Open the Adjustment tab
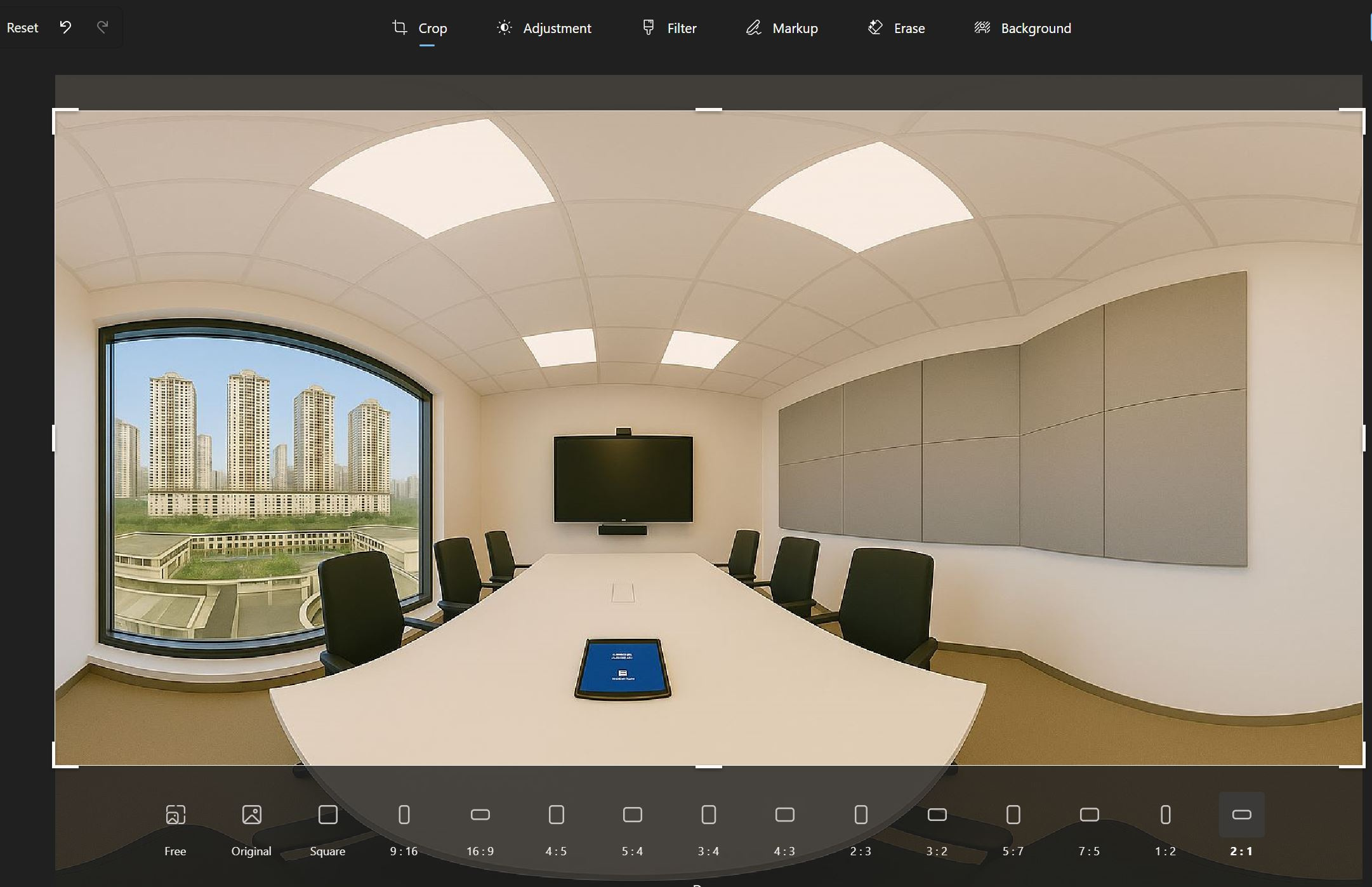1372x887 pixels. (x=544, y=28)
